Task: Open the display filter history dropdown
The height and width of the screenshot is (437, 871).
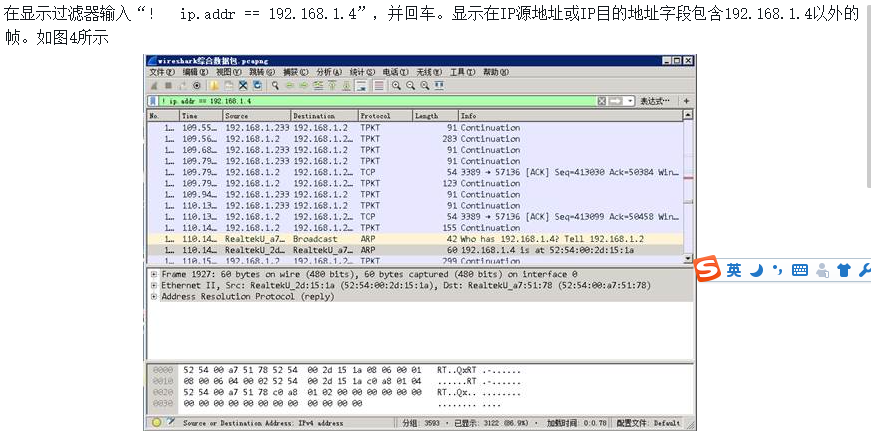Action: click(x=629, y=101)
